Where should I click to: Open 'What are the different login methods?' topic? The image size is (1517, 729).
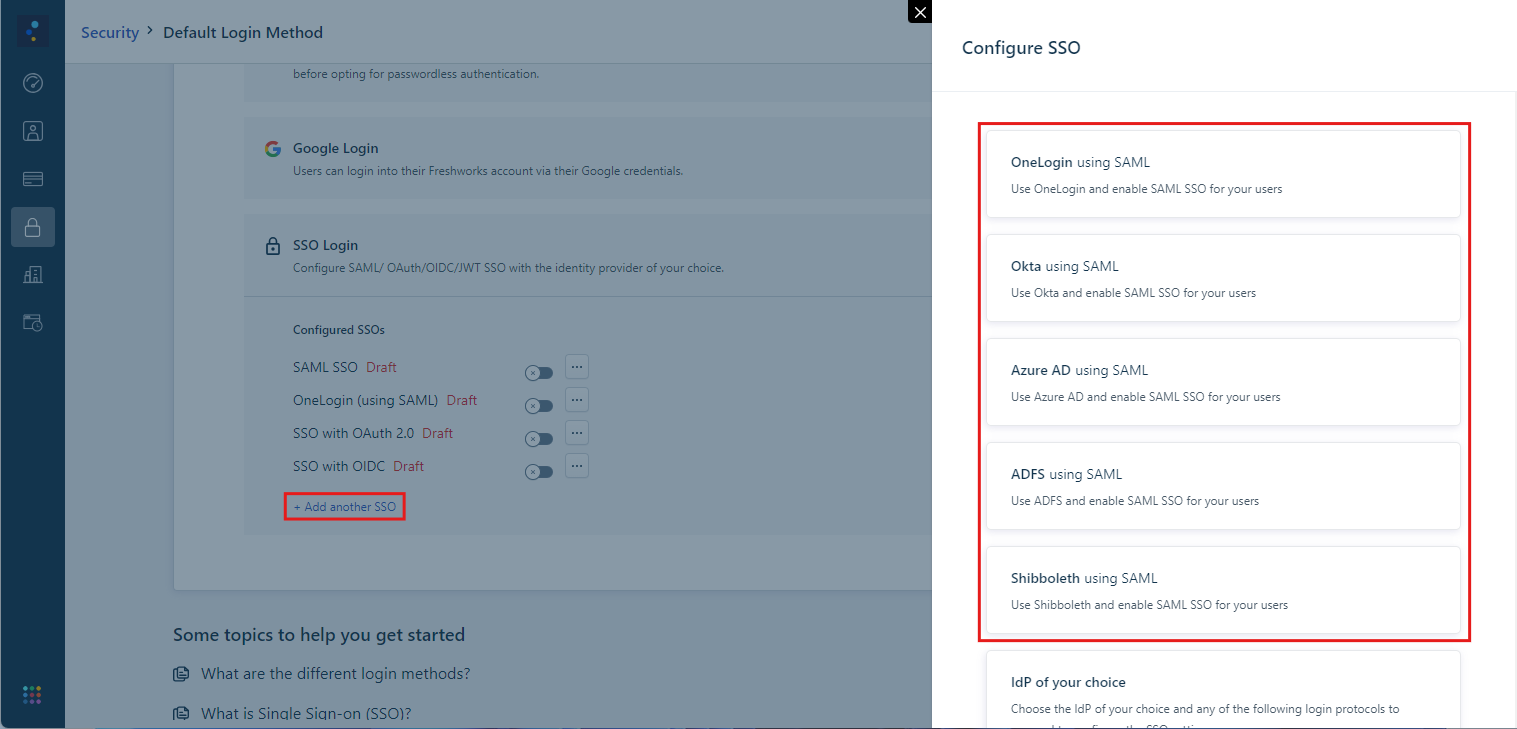point(335,674)
